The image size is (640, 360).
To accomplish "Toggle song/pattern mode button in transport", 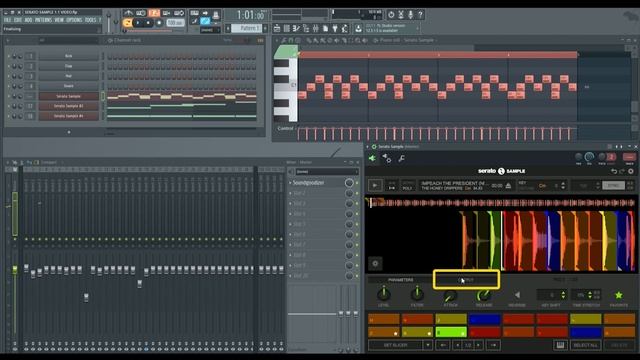I will 127,23.
